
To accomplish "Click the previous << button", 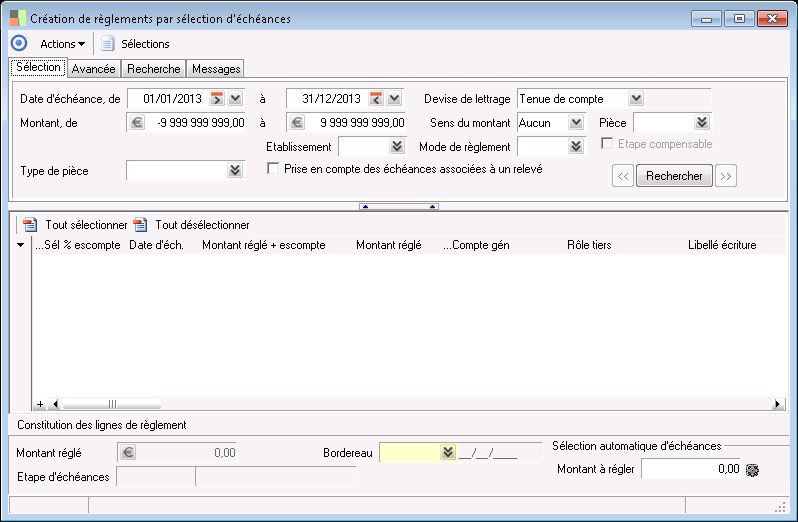I will 622,176.
